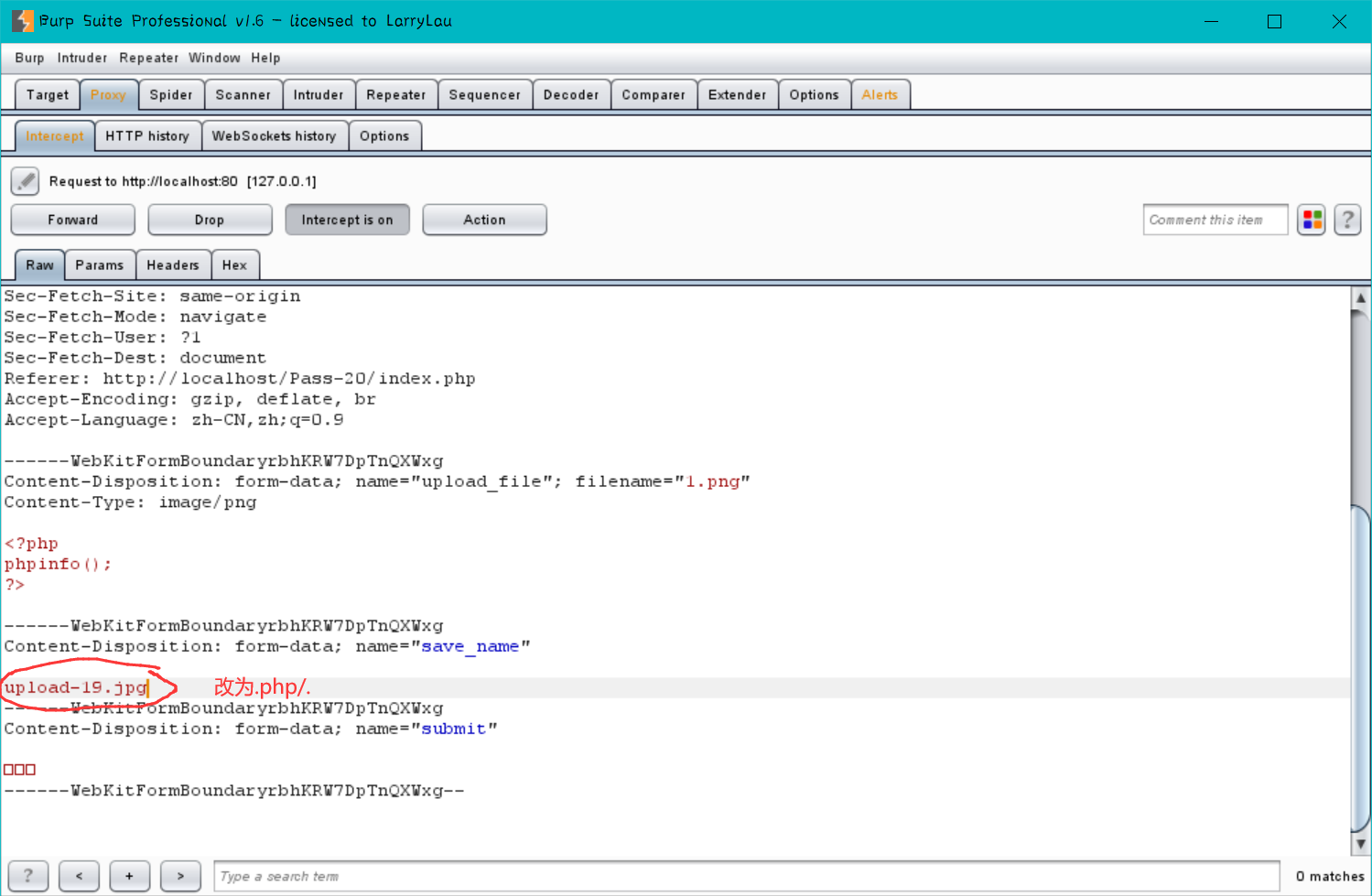This screenshot has width=1372, height=896.
Task: Switch to the Target tab
Action: pos(48,94)
